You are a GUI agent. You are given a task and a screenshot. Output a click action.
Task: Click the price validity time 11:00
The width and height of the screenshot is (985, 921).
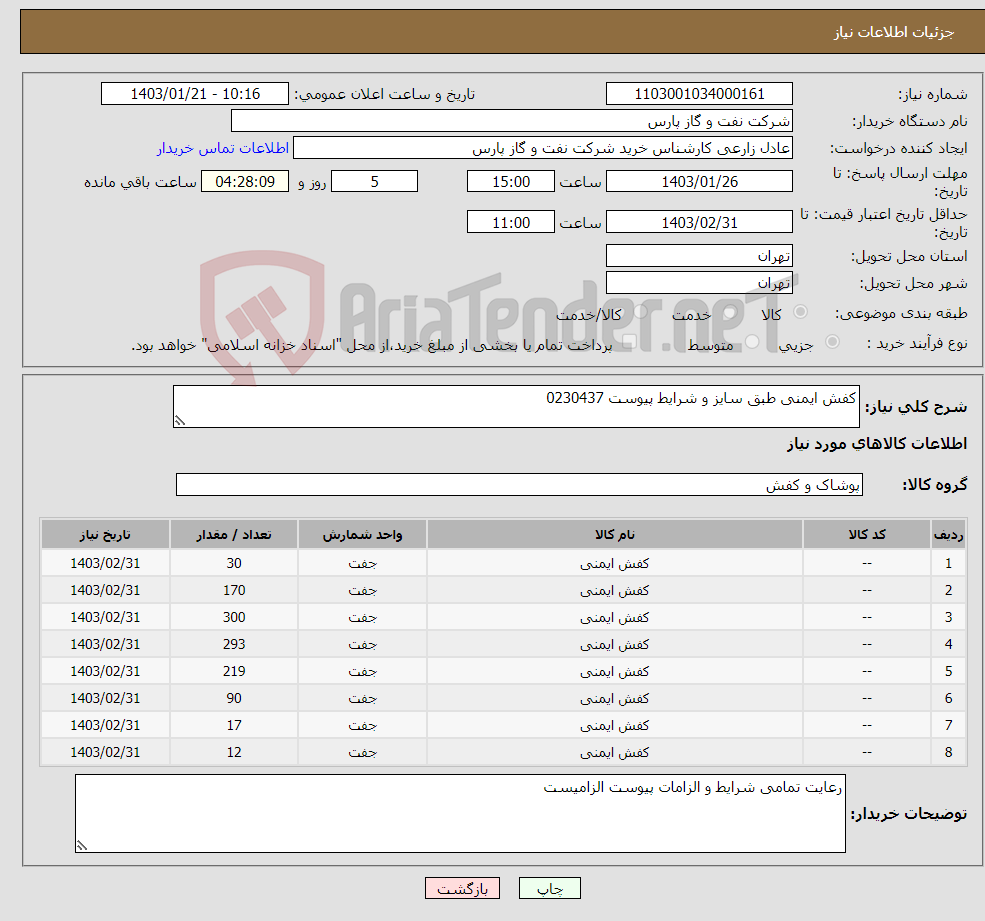511,222
